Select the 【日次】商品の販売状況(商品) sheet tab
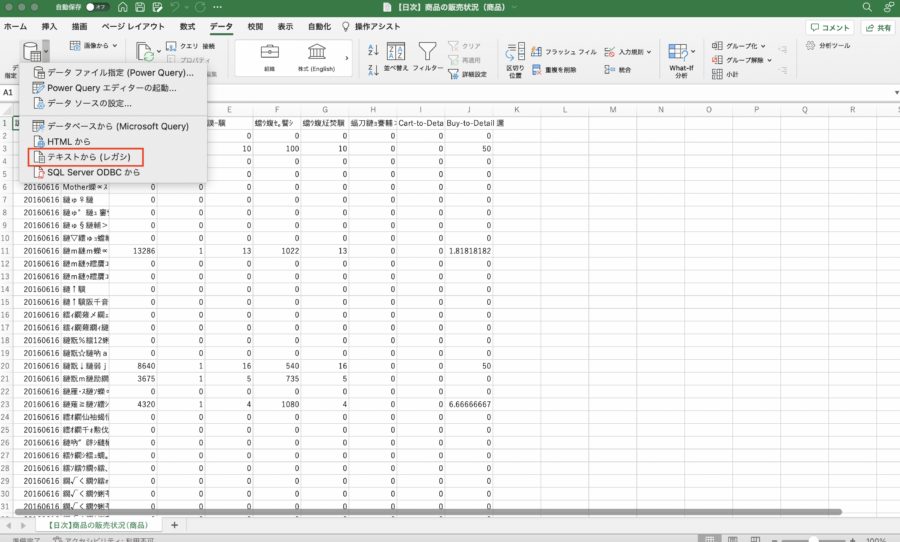Screen dimensions: 900x542 pyautogui.click(x=98, y=525)
